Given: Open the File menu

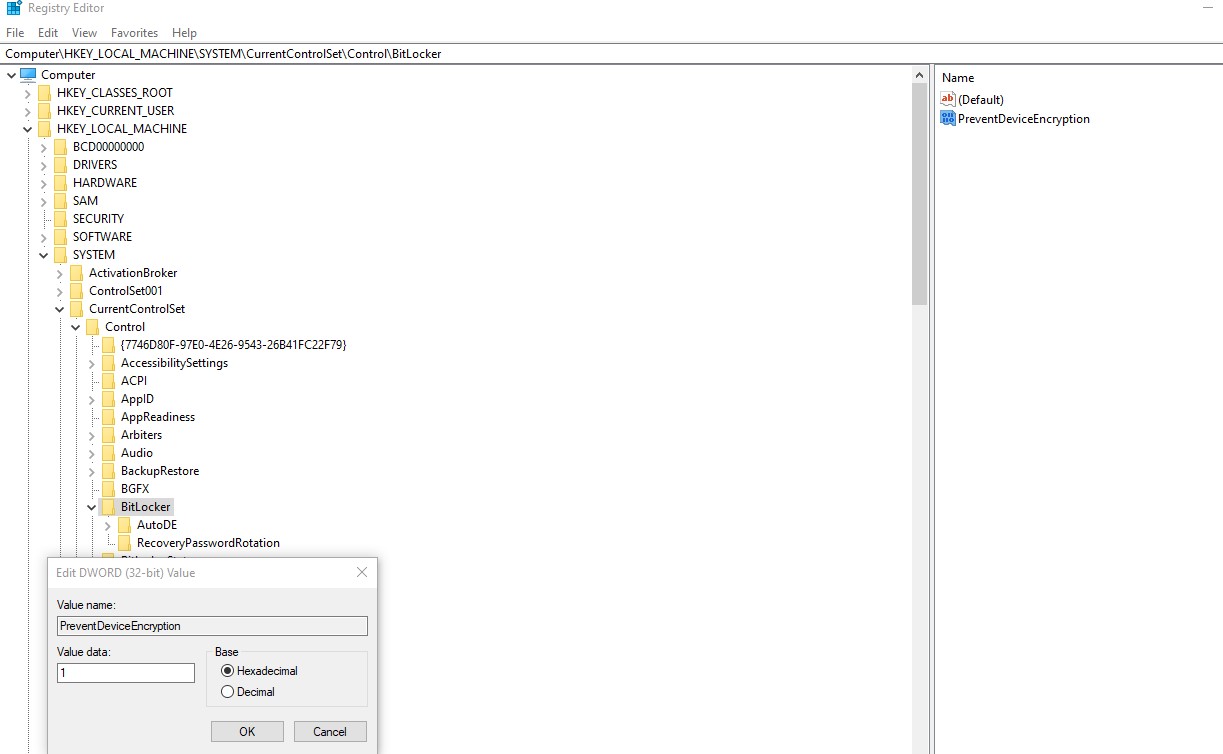Looking at the screenshot, I should 15,33.
